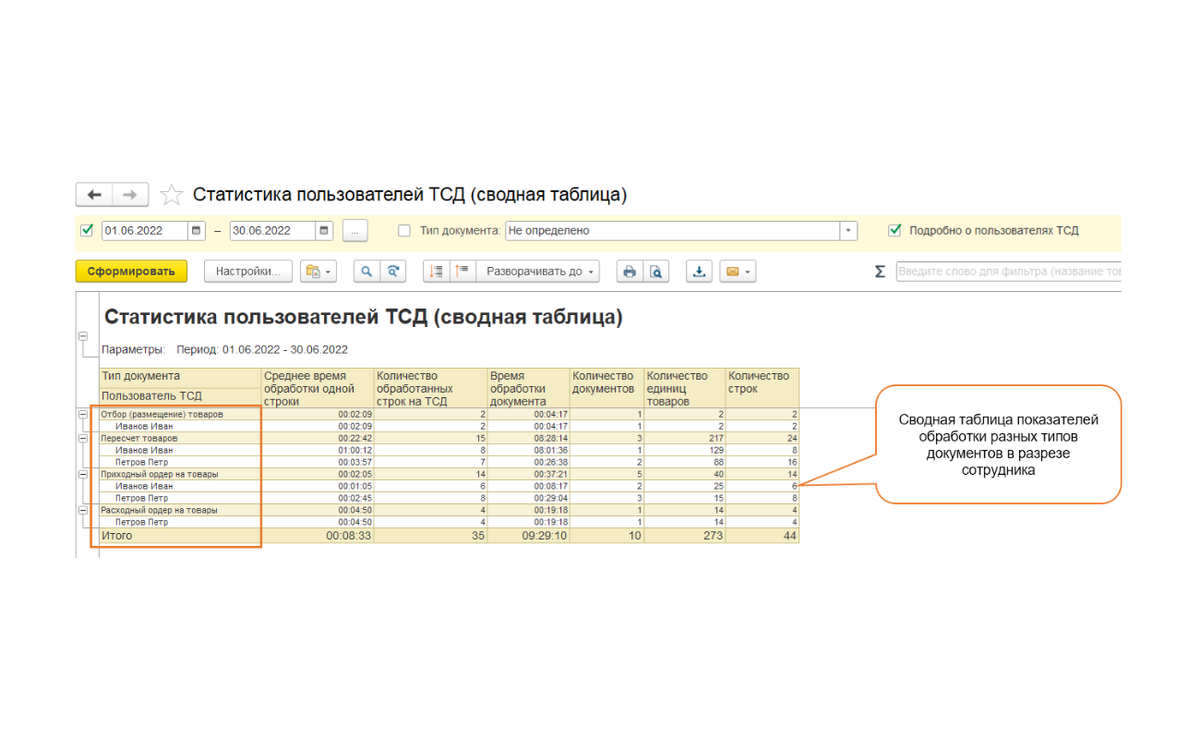Open print preview icon
The width and height of the screenshot is (1200, 739).
655,271
